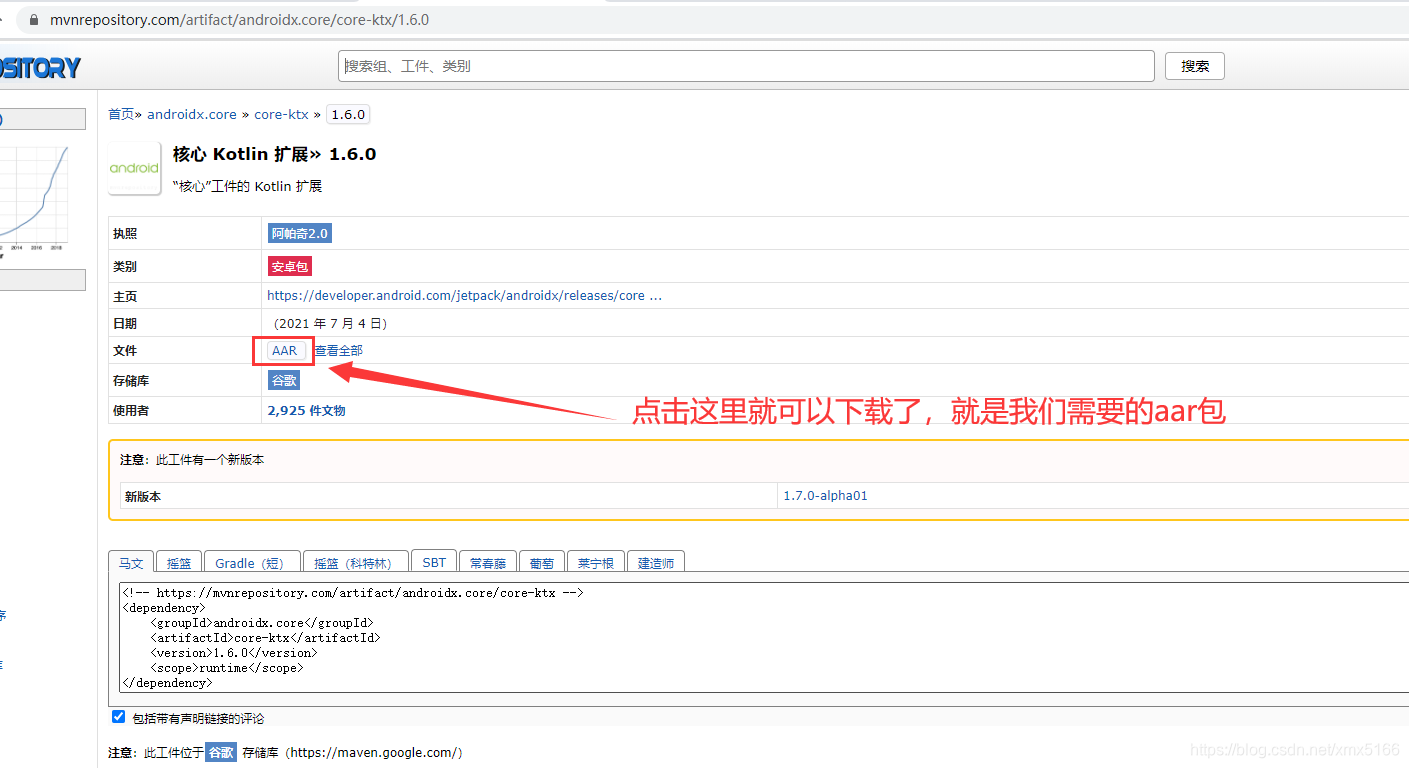Viewport: 1409px width, 768px height.
Task: Click the URL text in address bar
Action: tap(240, 20)
